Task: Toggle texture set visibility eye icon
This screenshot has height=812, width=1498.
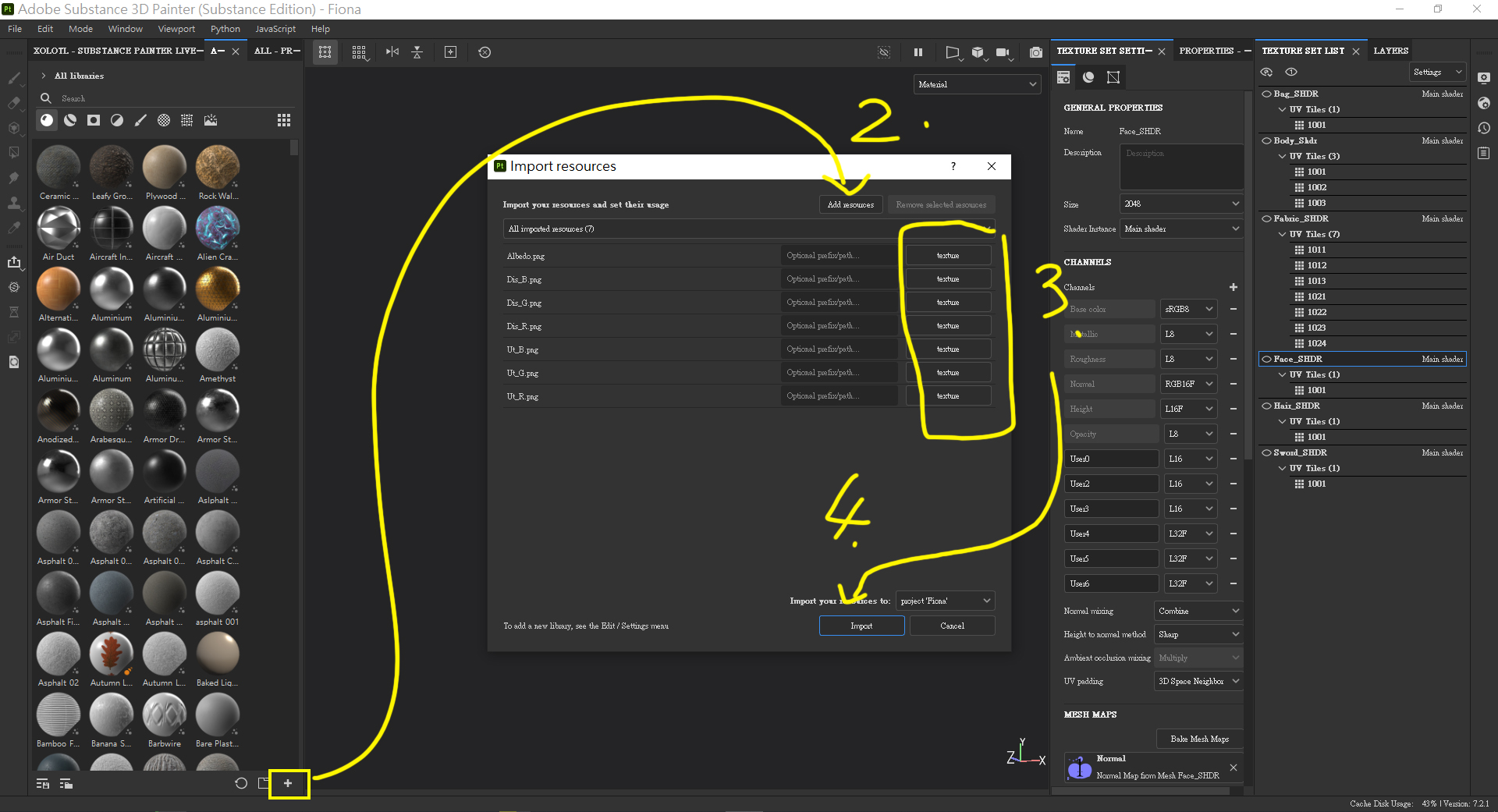Action: (x=1266, y=72)
